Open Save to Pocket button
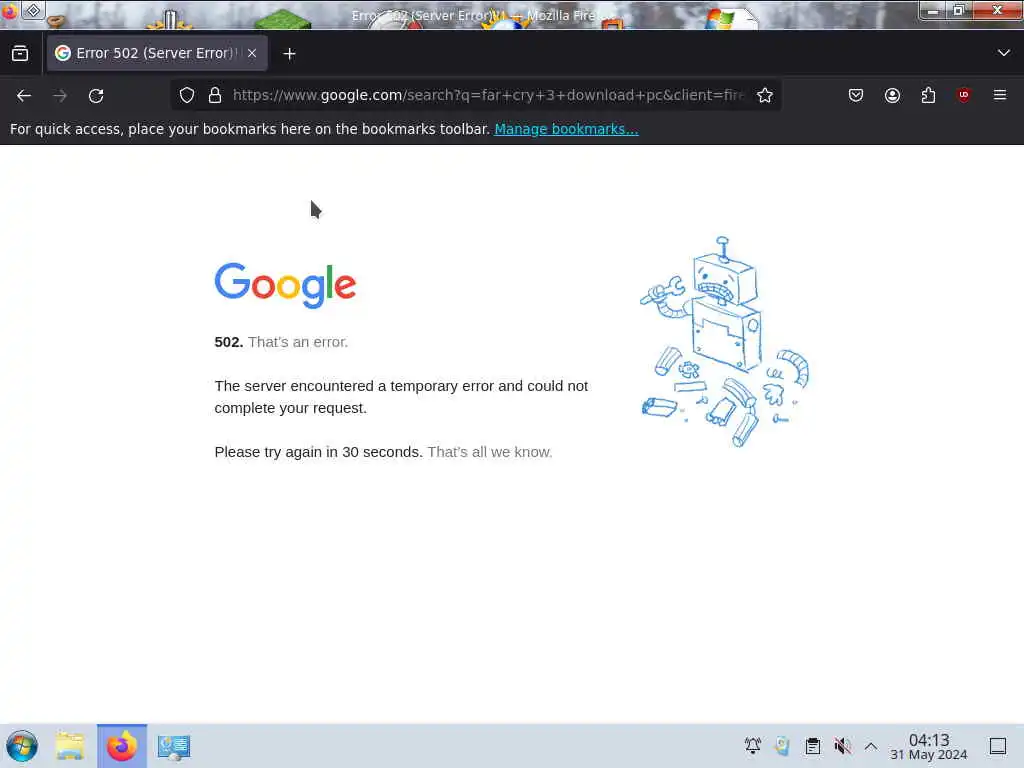This screenshot has height=768, width=1024. 856,95
